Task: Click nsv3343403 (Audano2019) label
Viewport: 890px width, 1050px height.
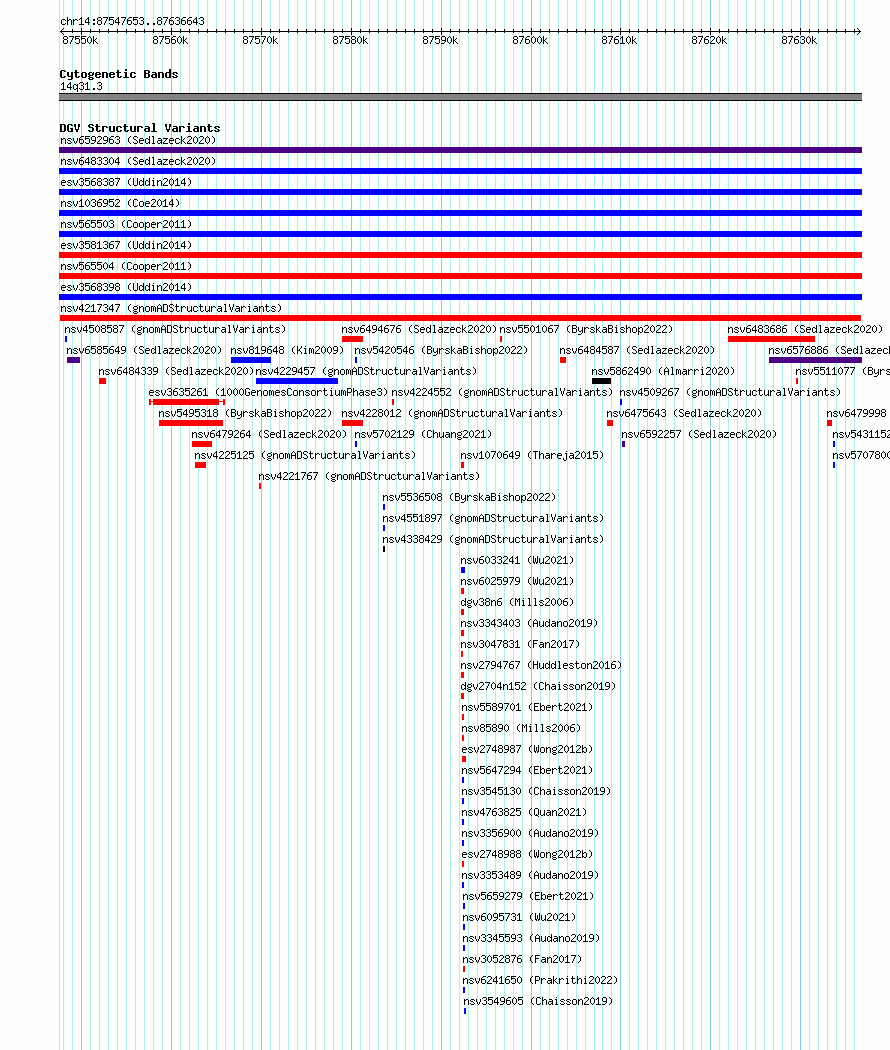Action: pyautogui.click(x=530, y=623)
